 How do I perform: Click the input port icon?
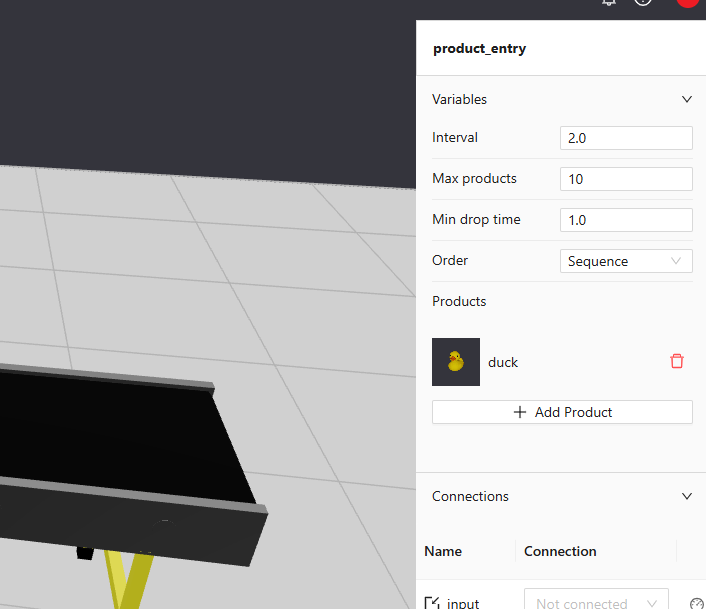pos(432,603)
